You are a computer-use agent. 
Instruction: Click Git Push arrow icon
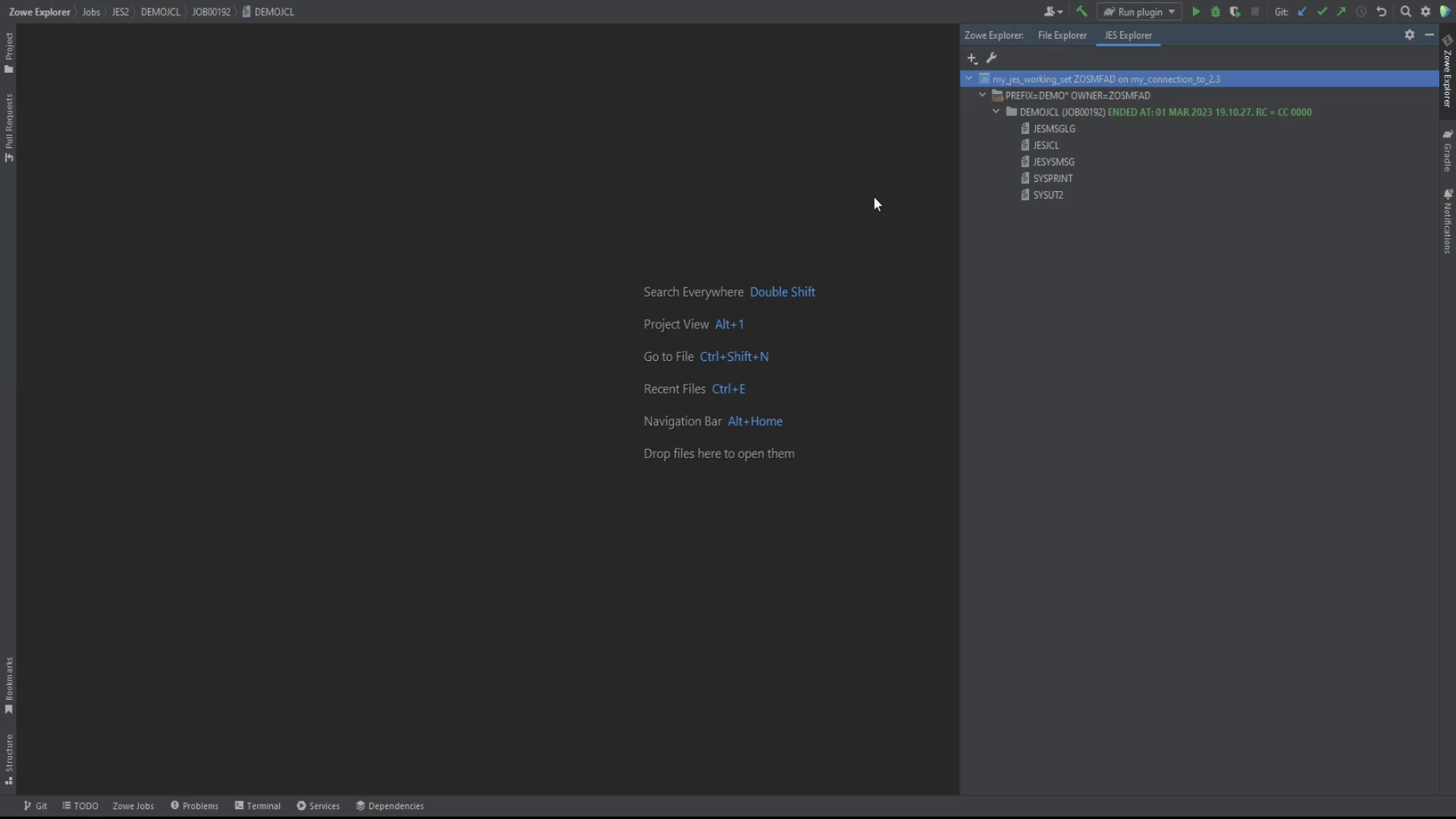[x=1341, y=12]
